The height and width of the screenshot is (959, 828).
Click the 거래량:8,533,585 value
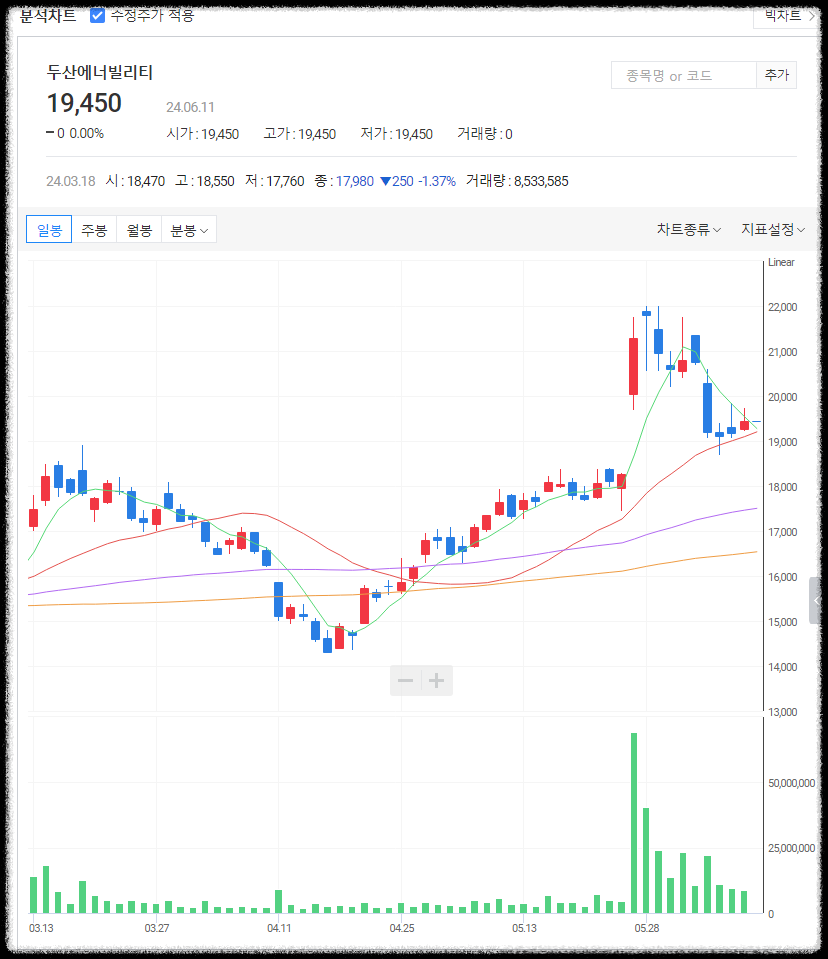[517, 181]
